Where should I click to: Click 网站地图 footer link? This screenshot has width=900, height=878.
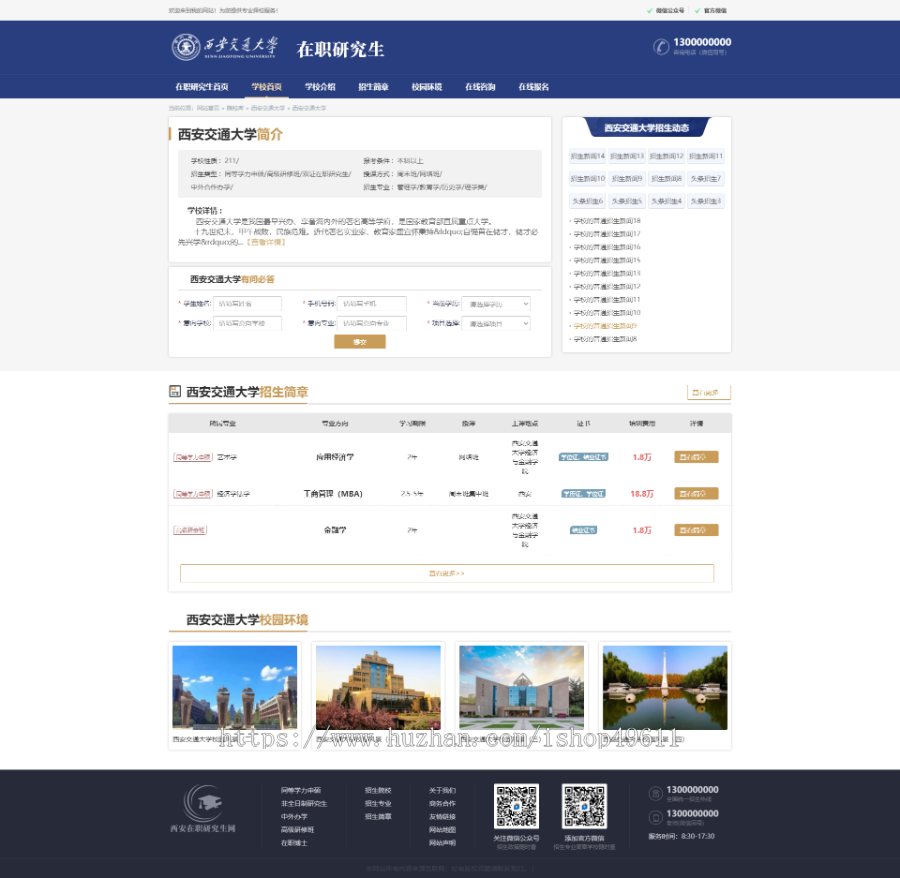pos(442,830)
